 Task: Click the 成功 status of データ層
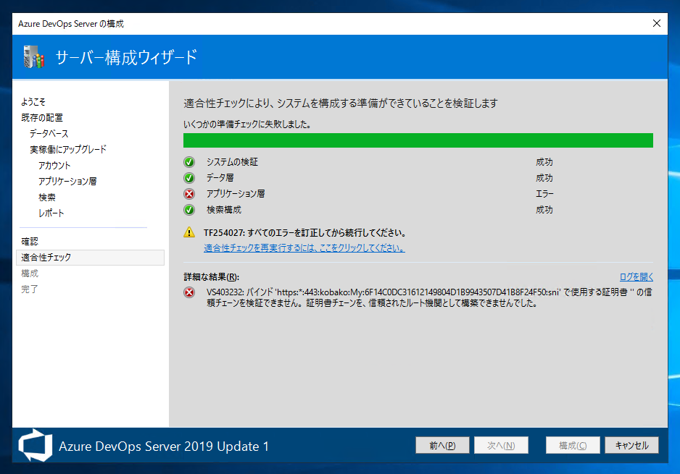544,178
